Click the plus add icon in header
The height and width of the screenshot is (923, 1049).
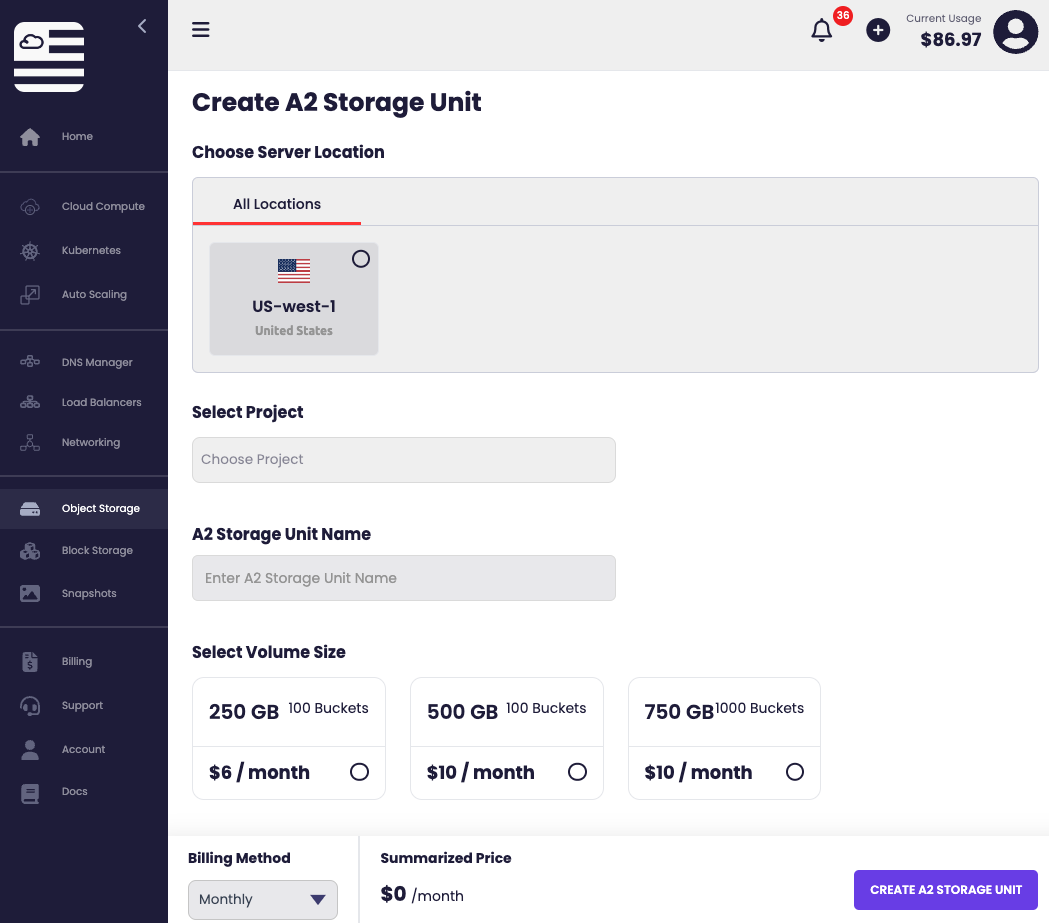click(878, 31)
